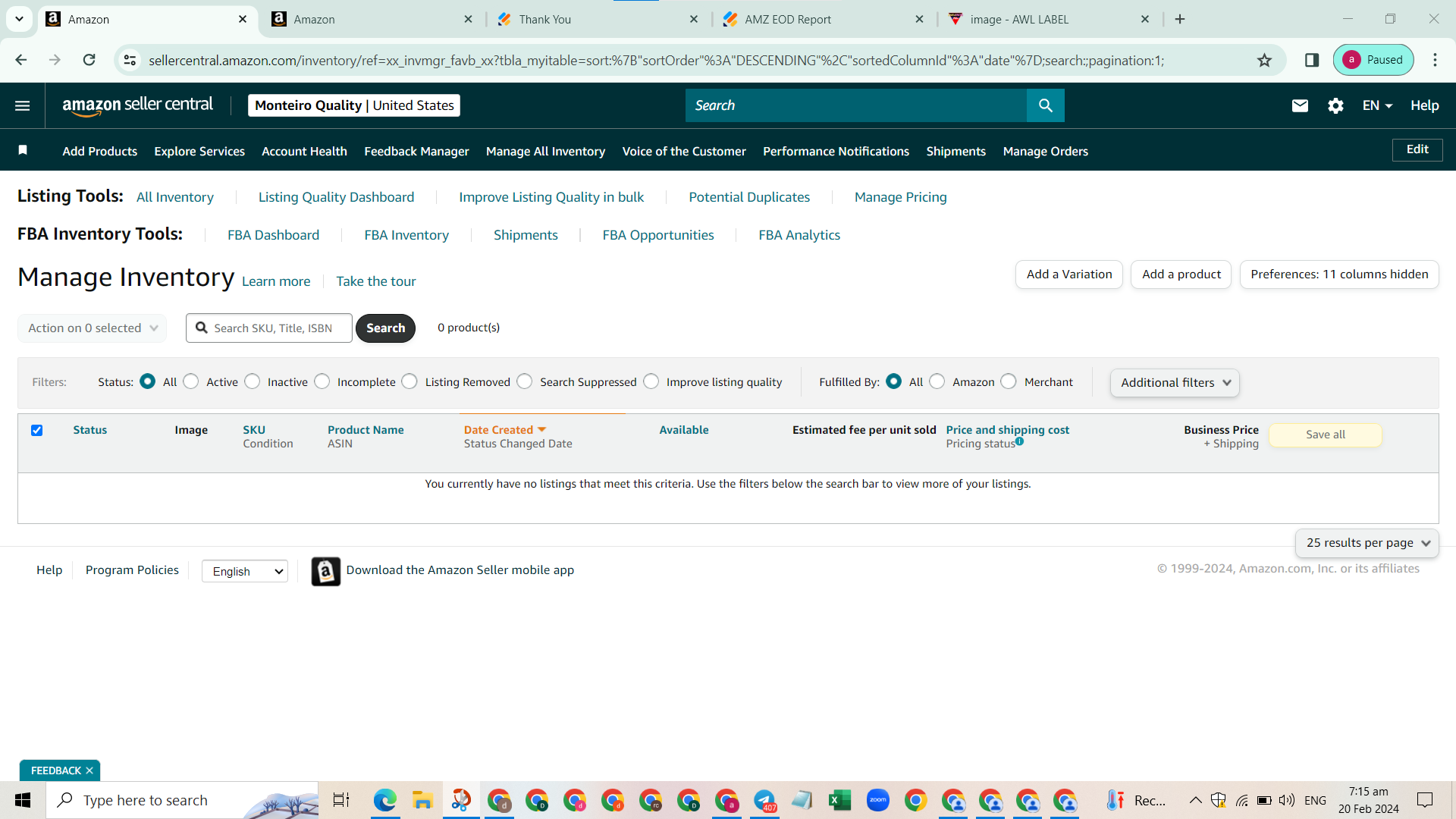This screenshot has width=1456, height=819.
Task: Open the messages envelope icon
Action: (1300, 105)
